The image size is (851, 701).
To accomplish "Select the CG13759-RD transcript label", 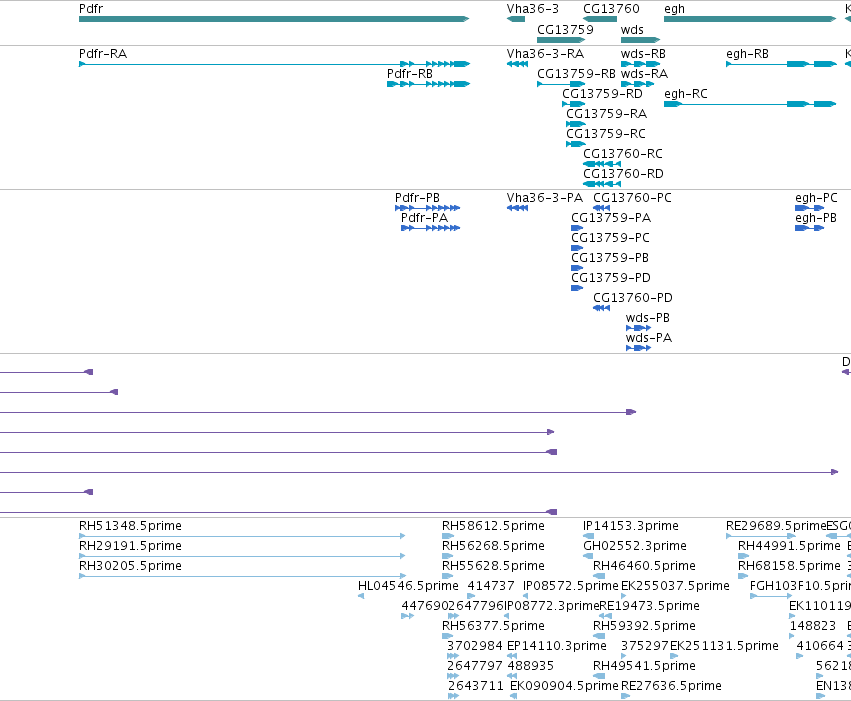I will [602, 94].
